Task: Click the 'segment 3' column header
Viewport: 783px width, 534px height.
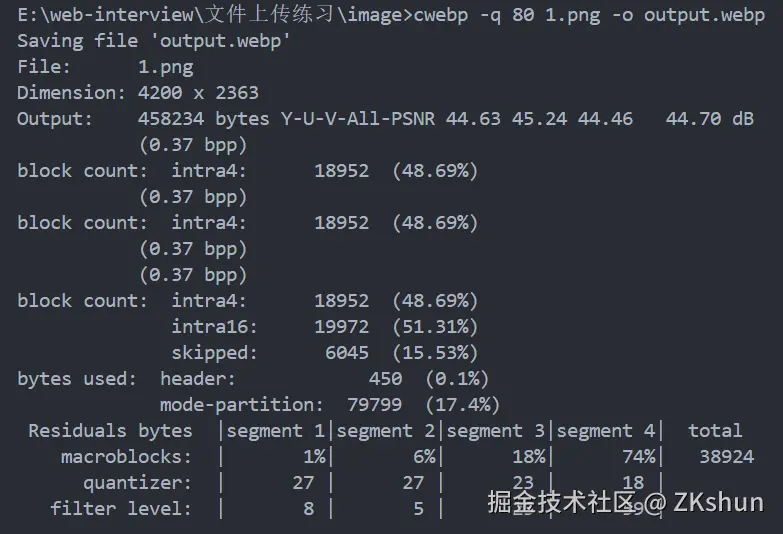Action: [x=496, y=431]
